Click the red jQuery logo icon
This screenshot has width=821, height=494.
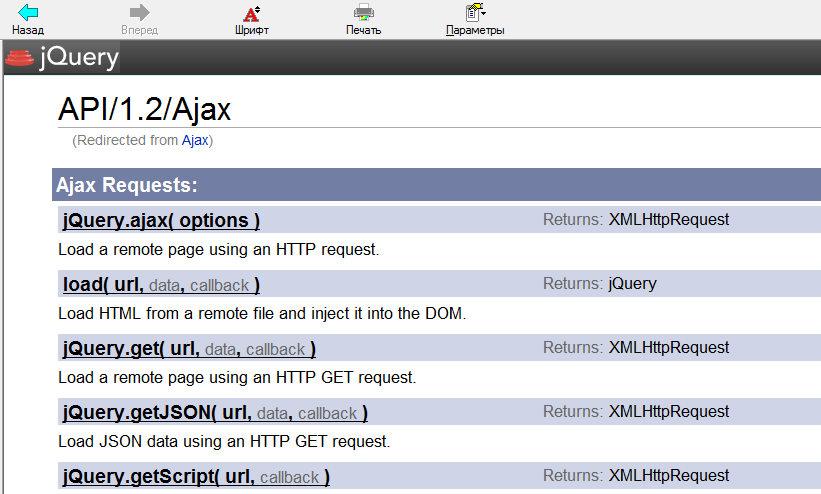click(19, 57)
